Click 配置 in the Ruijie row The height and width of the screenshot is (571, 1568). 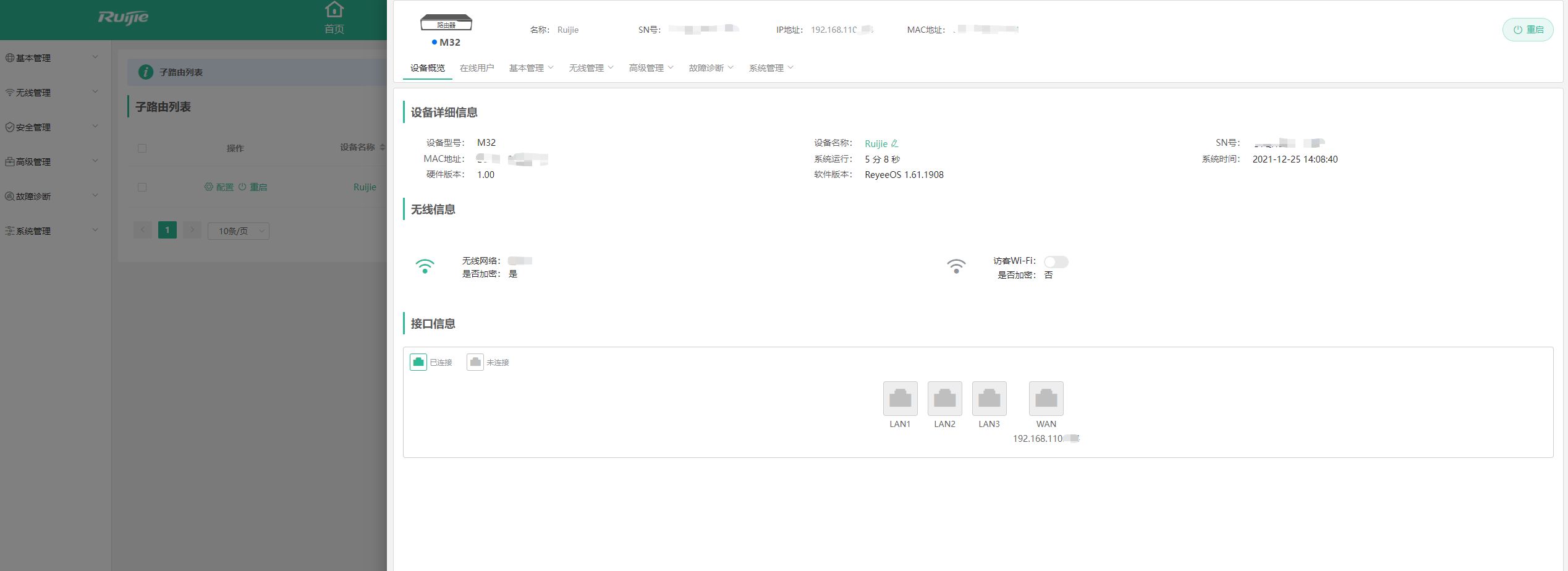click(x=219, y=187)
